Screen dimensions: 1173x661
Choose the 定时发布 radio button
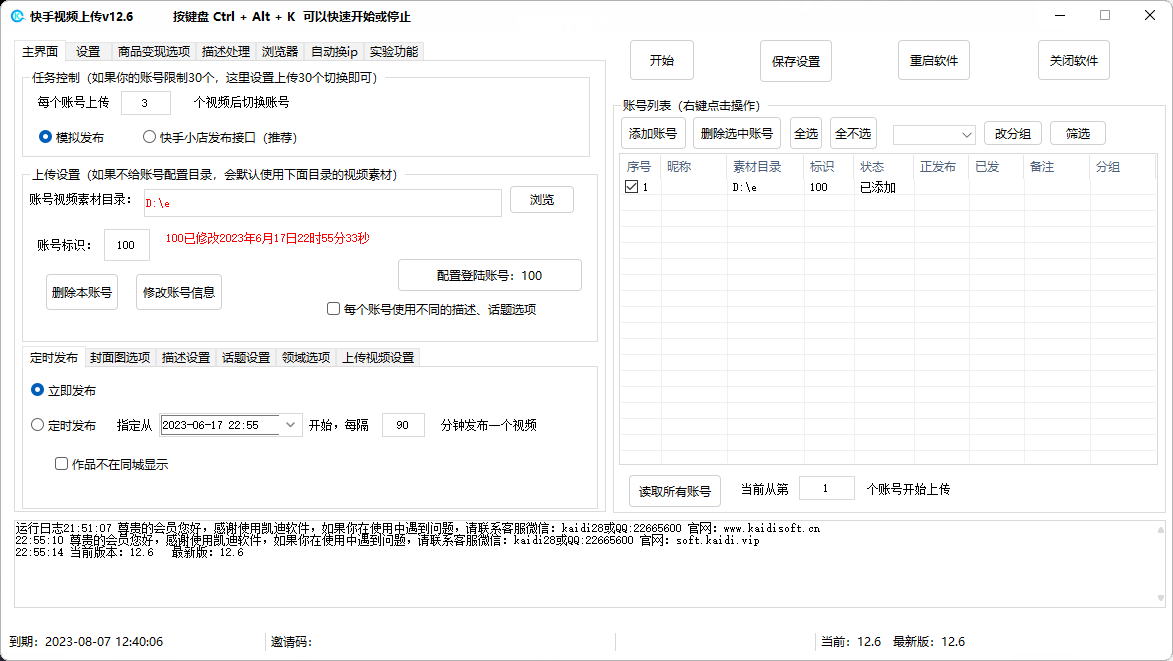(x=37, y=425)
